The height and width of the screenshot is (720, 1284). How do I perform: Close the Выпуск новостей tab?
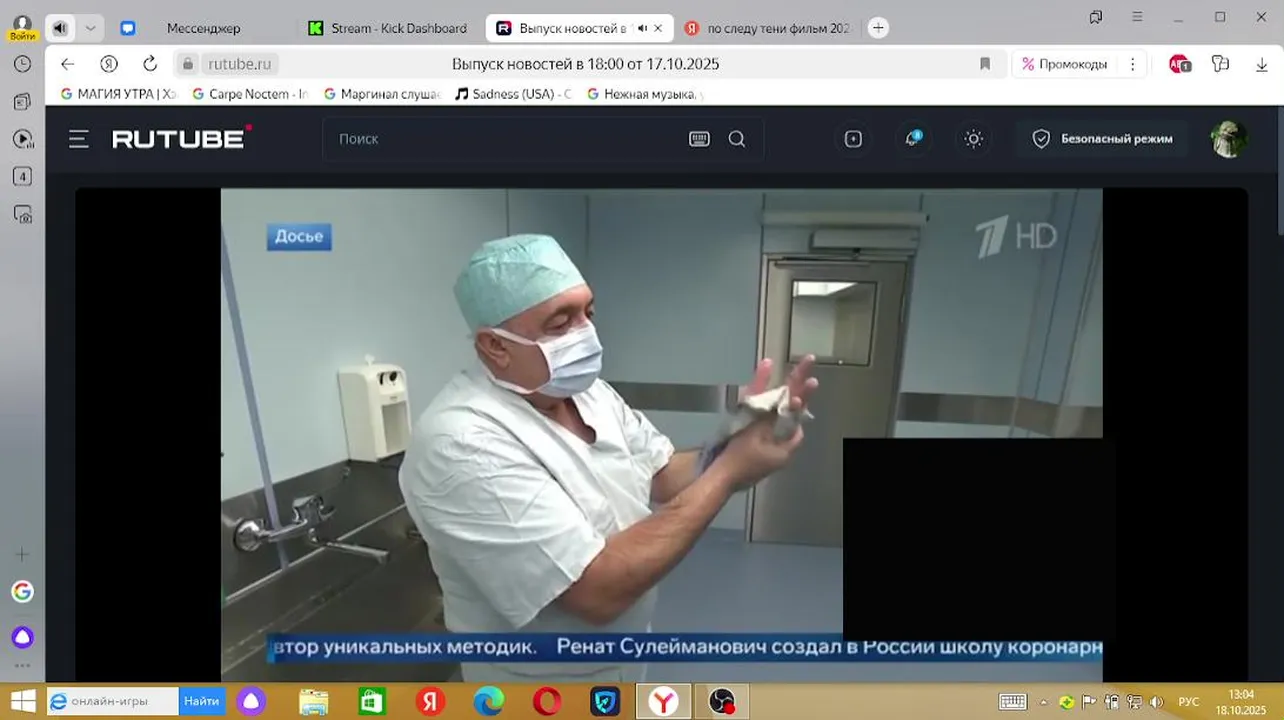pos(658,28)
